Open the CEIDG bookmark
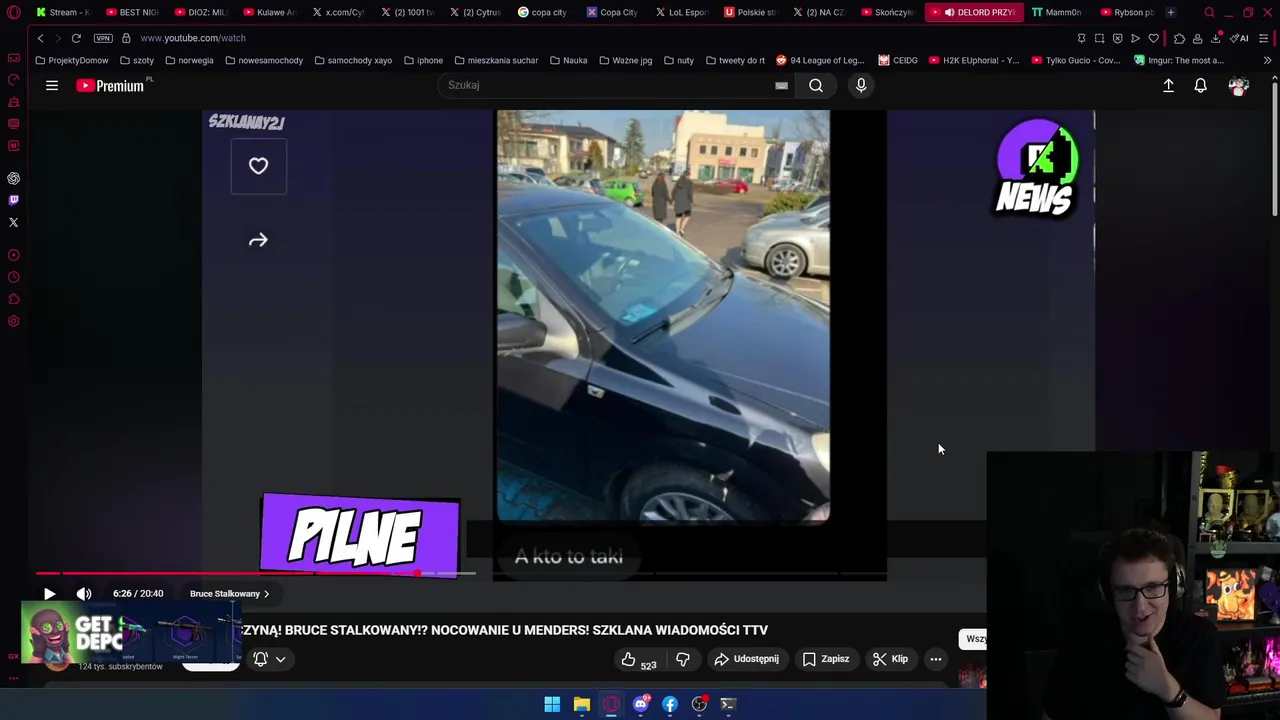The image size is (1280, 720). coord(898,60)
